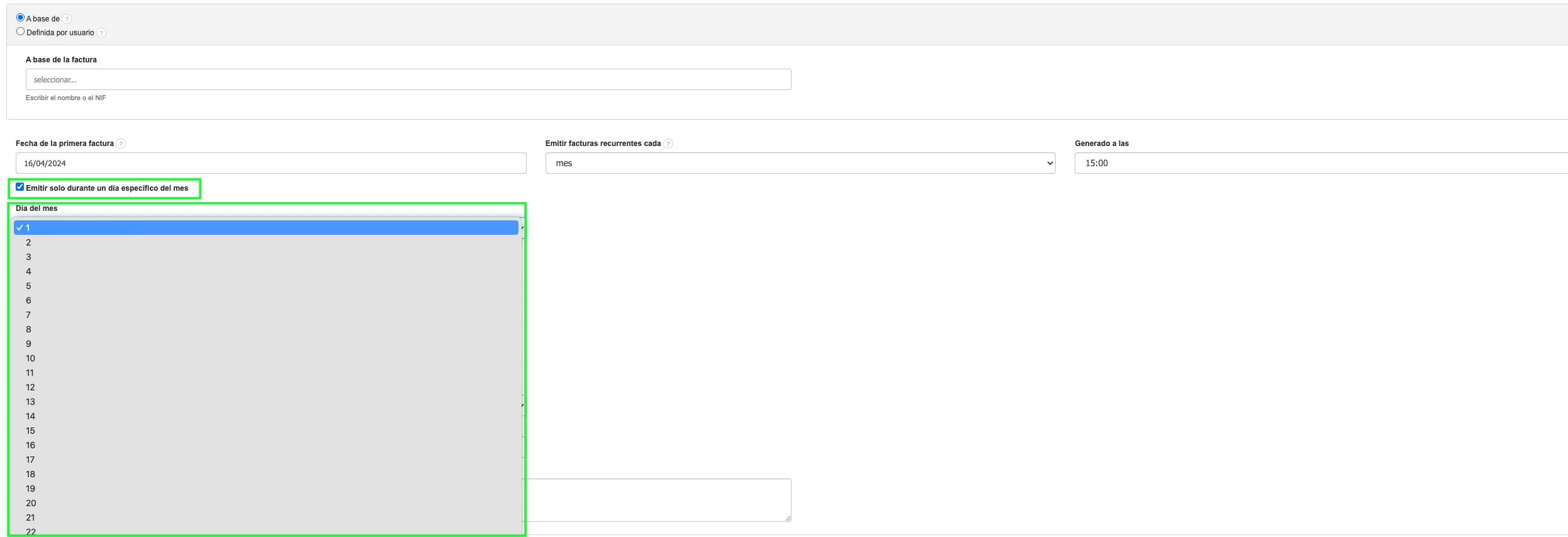
Task: Select day 1 in the day list
Action: (266, 228)
